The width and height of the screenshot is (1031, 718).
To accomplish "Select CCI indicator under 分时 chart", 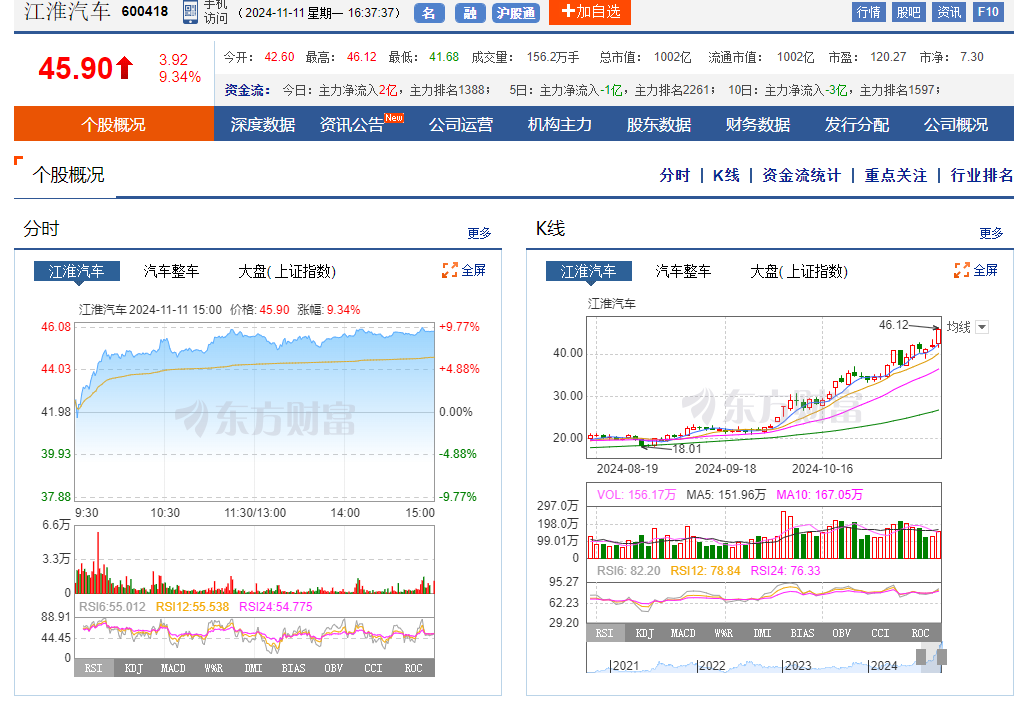I will click(x=373, y=668).
